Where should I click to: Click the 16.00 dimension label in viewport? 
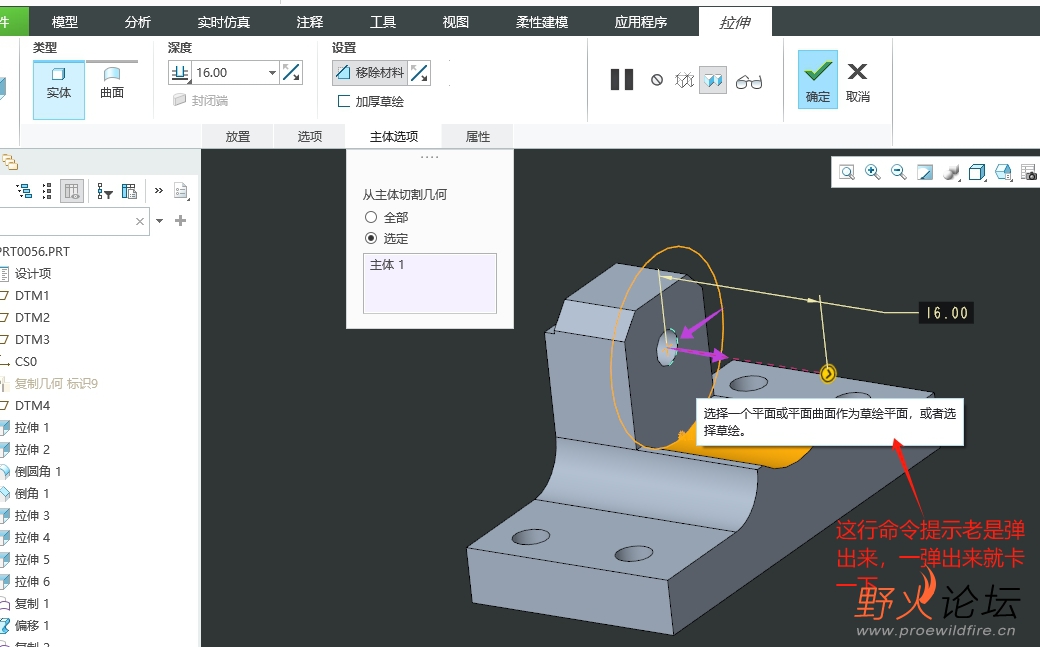point(946,313)
